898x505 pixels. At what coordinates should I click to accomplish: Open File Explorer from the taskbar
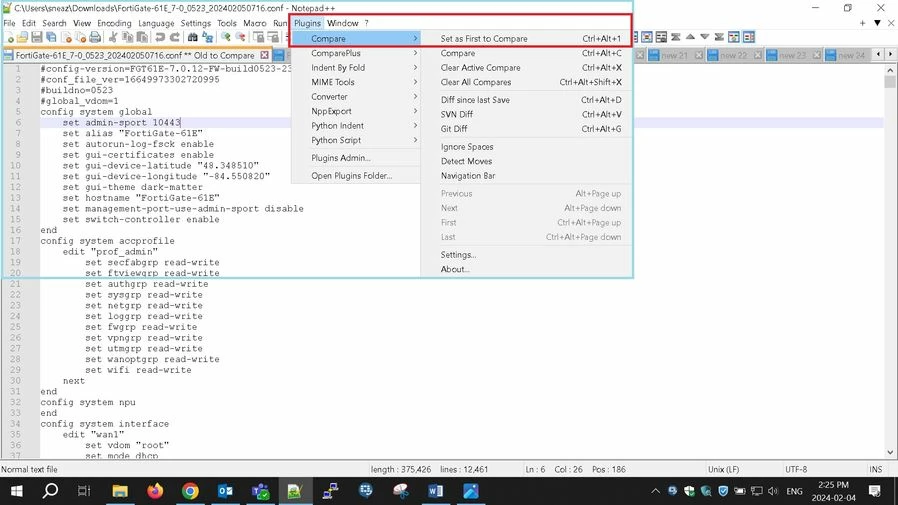[120, 491]
